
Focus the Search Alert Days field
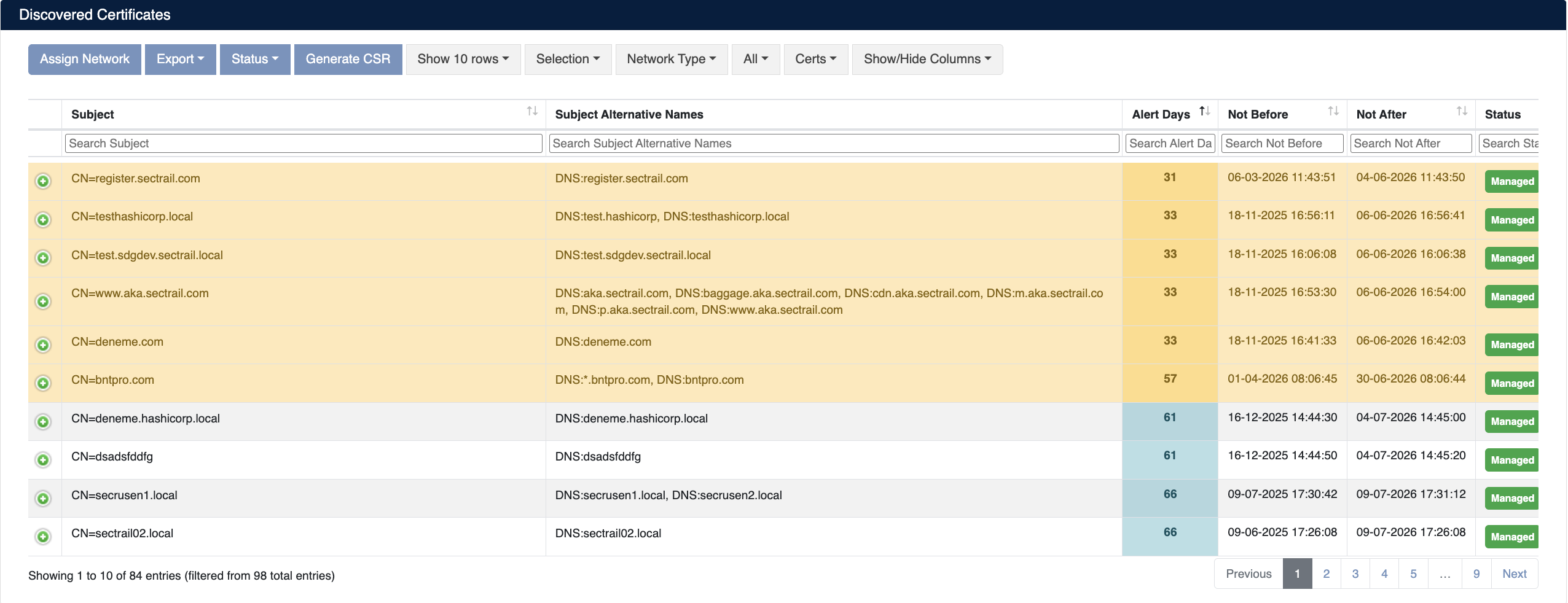pos(1170,143)
